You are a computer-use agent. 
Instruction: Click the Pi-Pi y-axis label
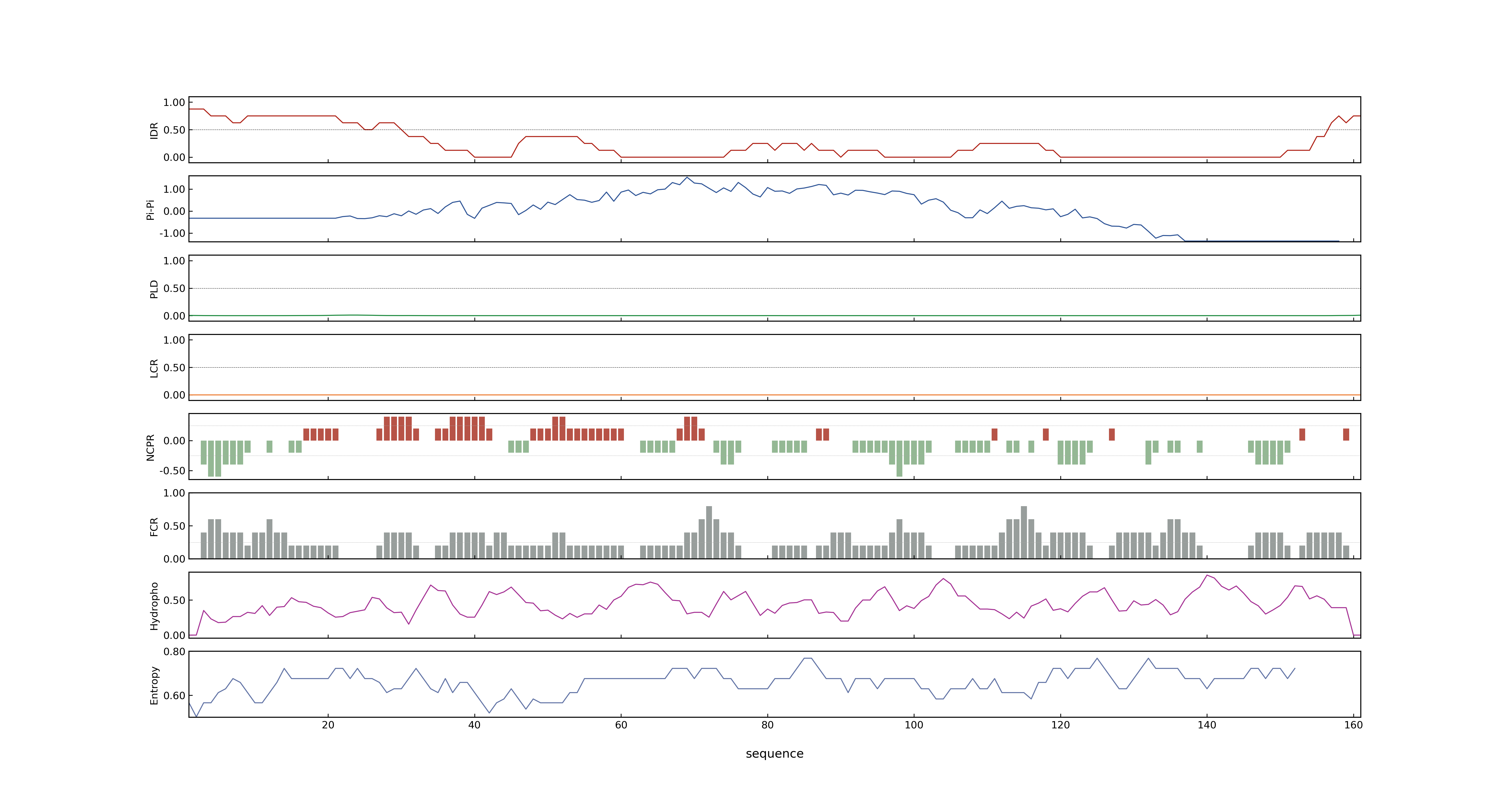[150, 209]
